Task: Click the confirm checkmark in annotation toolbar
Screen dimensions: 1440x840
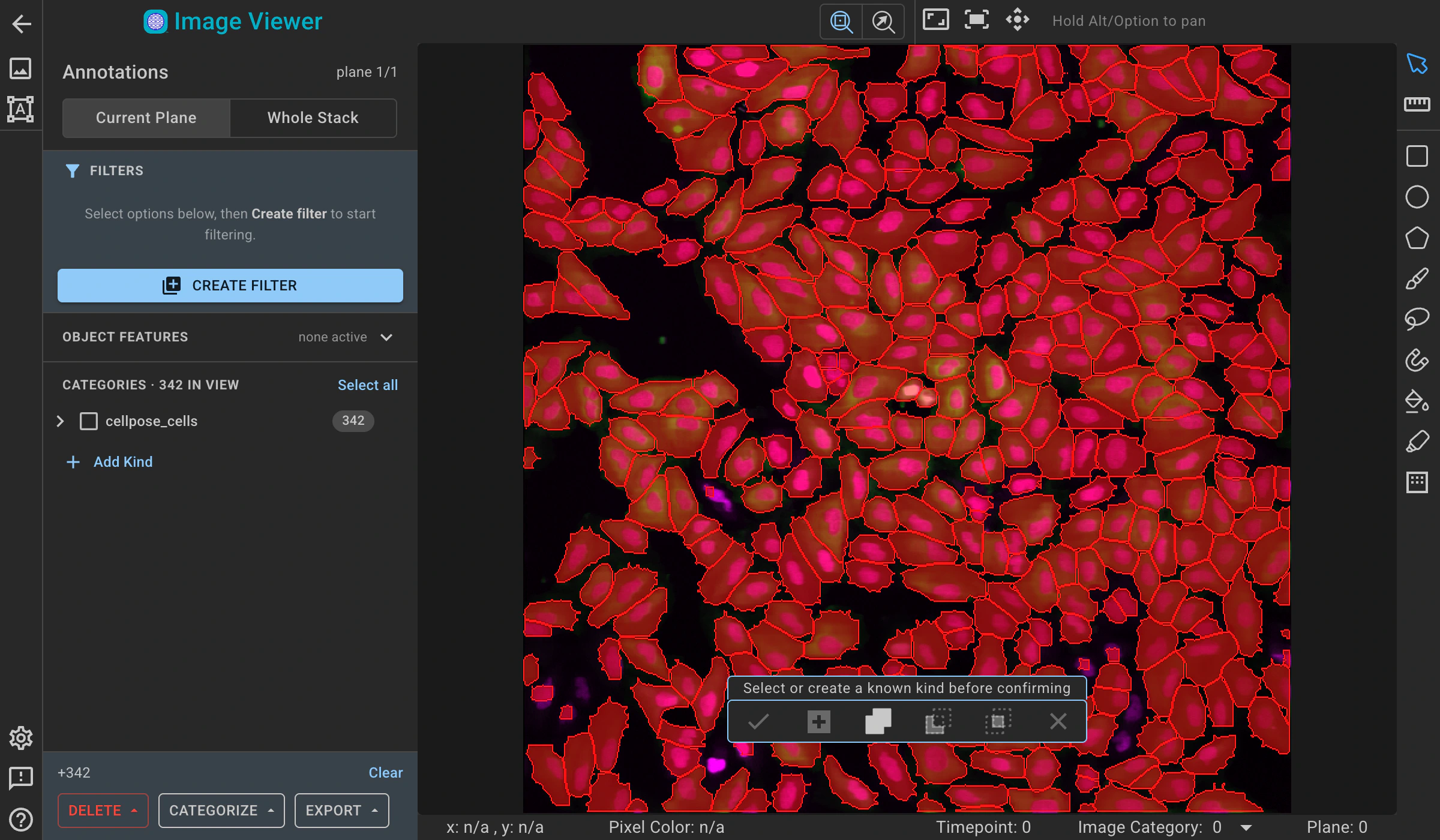Action: (758, 721)
